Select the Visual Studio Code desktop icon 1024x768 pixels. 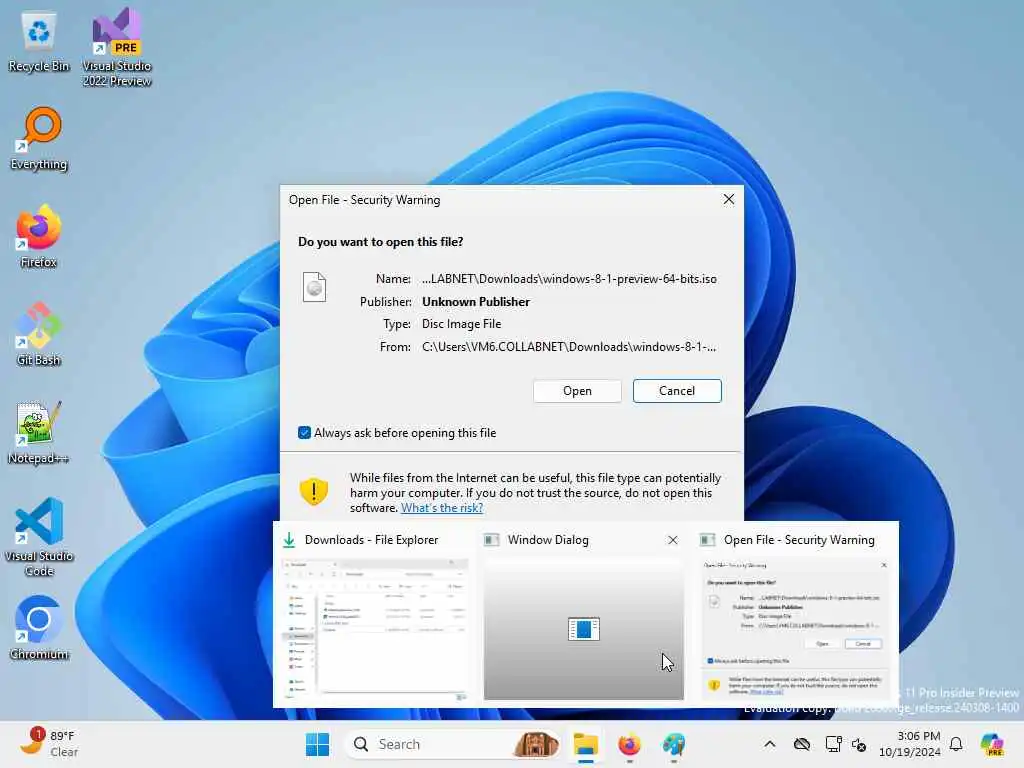39,537
